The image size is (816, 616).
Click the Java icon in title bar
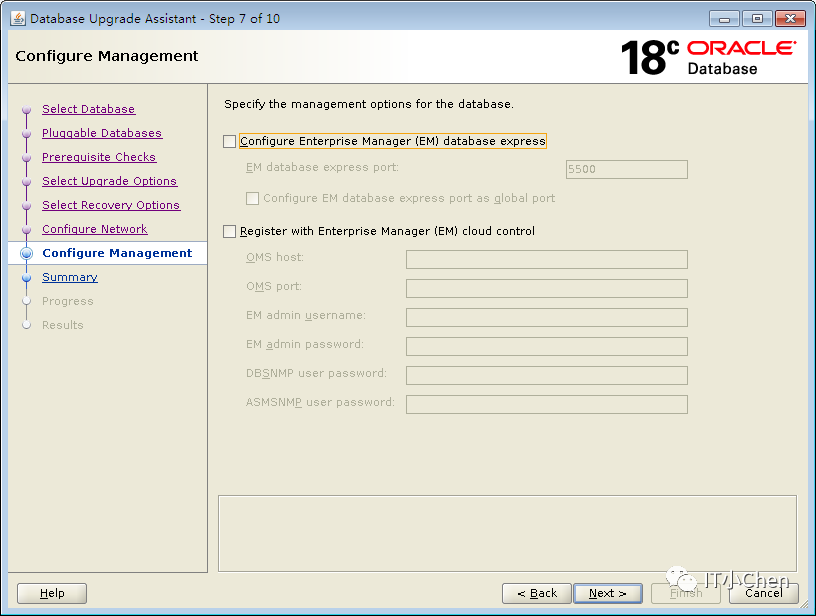tap(18, 18)
